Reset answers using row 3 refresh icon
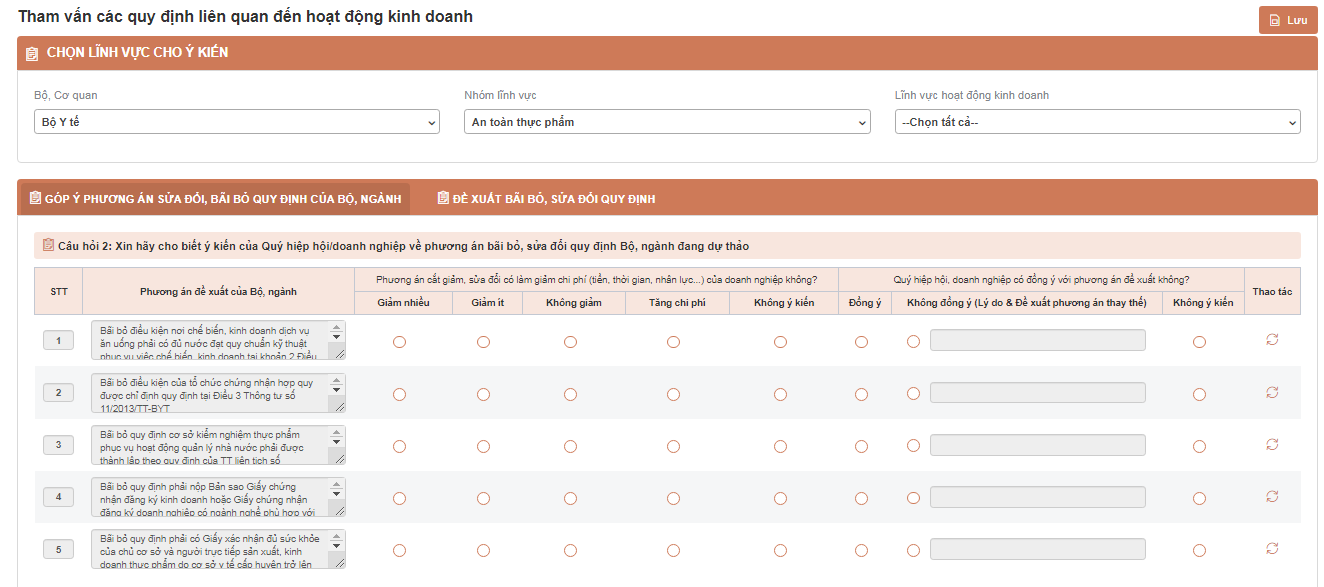Viewport: 1324px width, 587px height. (1272, 444)
